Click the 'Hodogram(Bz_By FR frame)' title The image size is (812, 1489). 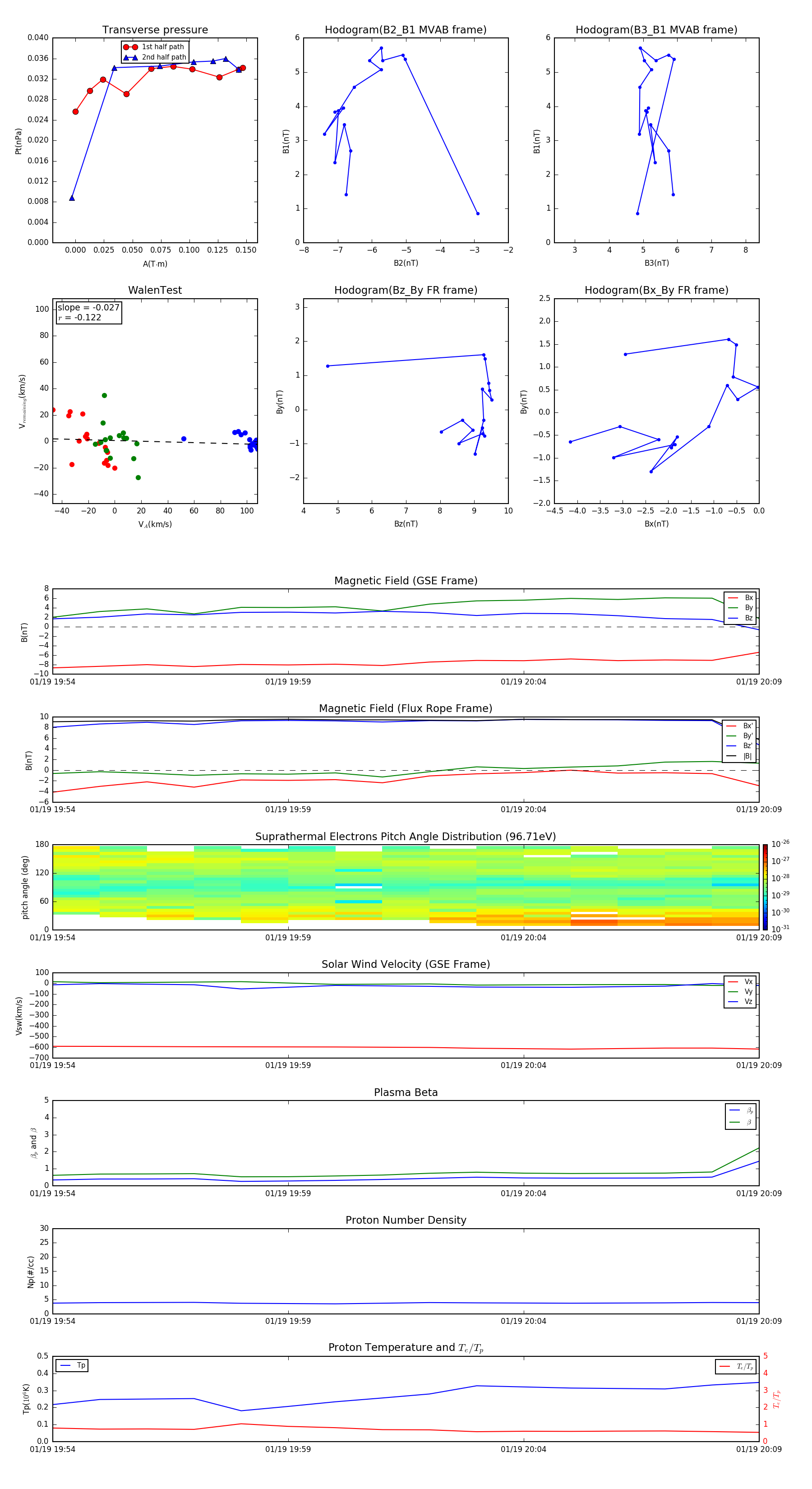pos(406,290)
